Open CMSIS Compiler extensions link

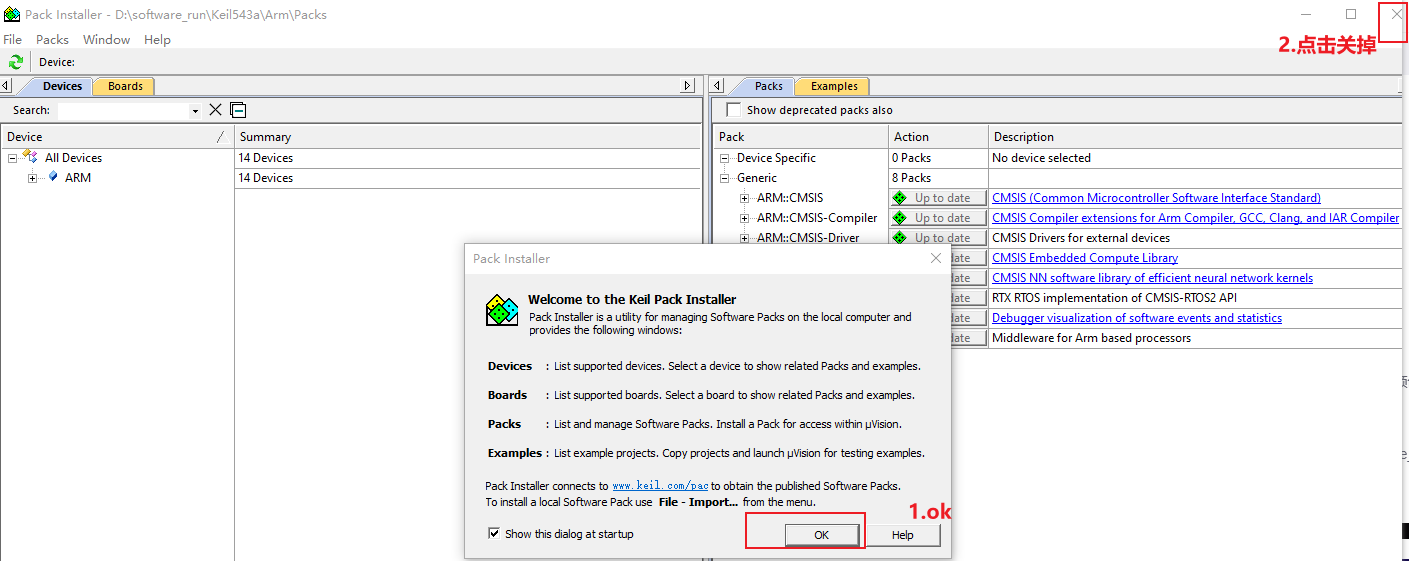point(1195,218)
